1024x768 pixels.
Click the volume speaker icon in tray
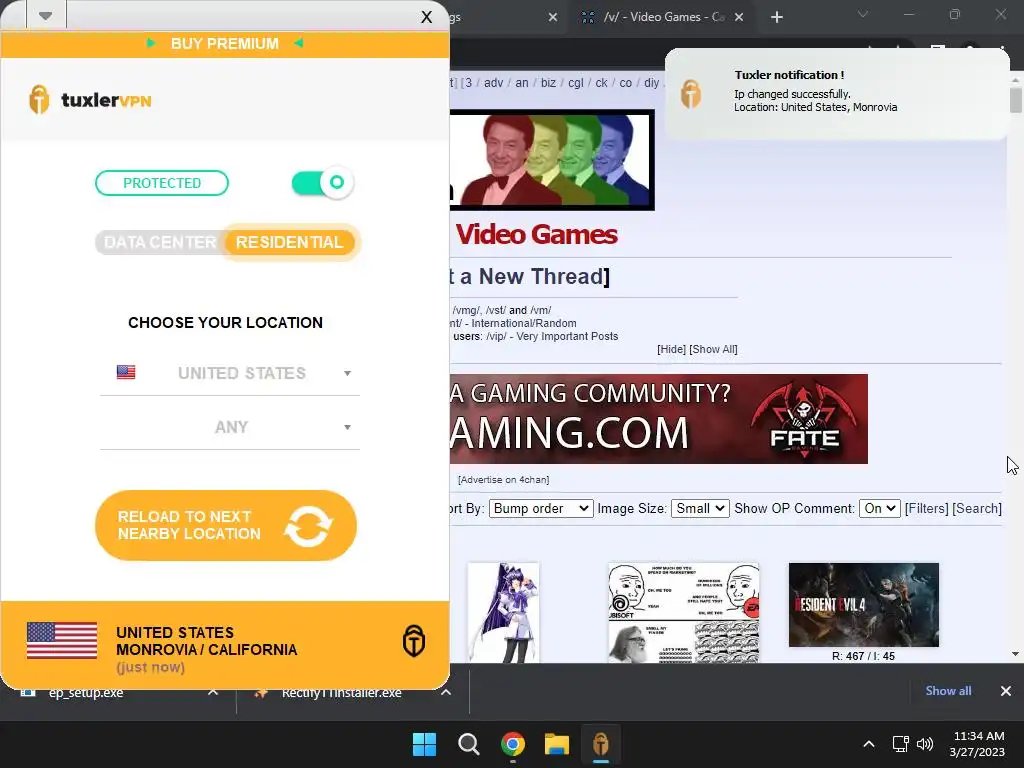point(925,744)
